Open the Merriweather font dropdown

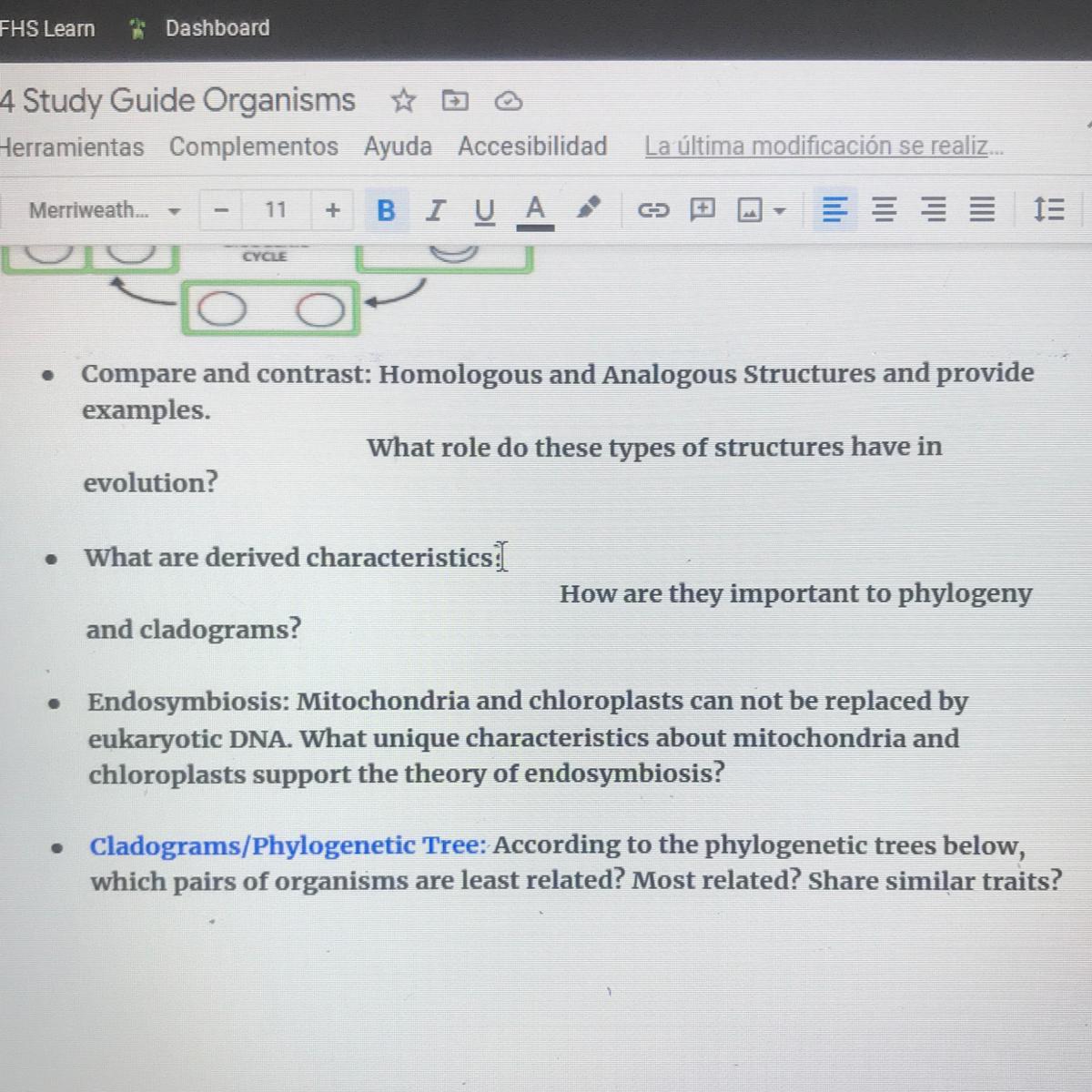point(104,210)
